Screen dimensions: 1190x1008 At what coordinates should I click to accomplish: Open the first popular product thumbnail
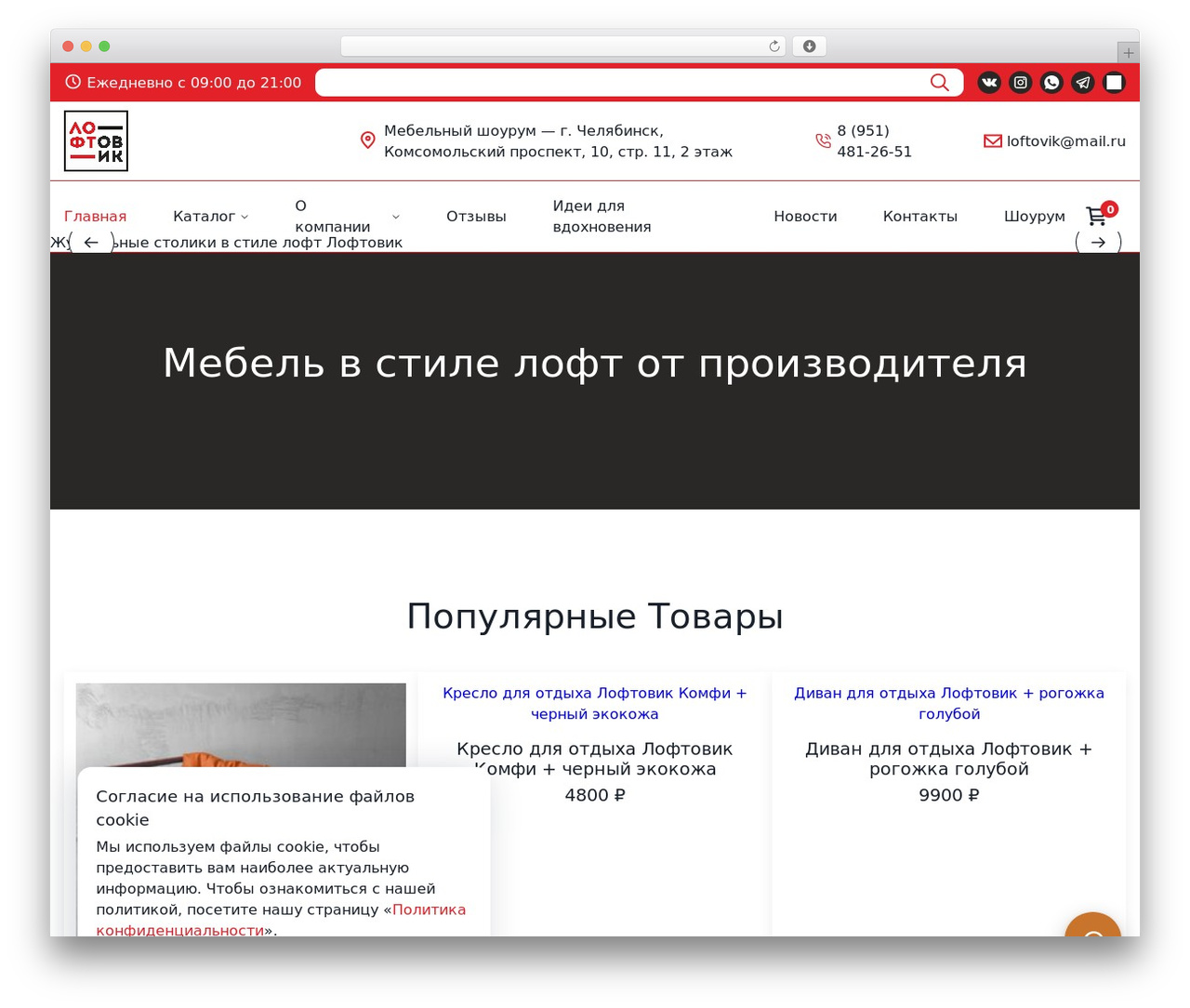pyautogui.click(x=241, y=725)
